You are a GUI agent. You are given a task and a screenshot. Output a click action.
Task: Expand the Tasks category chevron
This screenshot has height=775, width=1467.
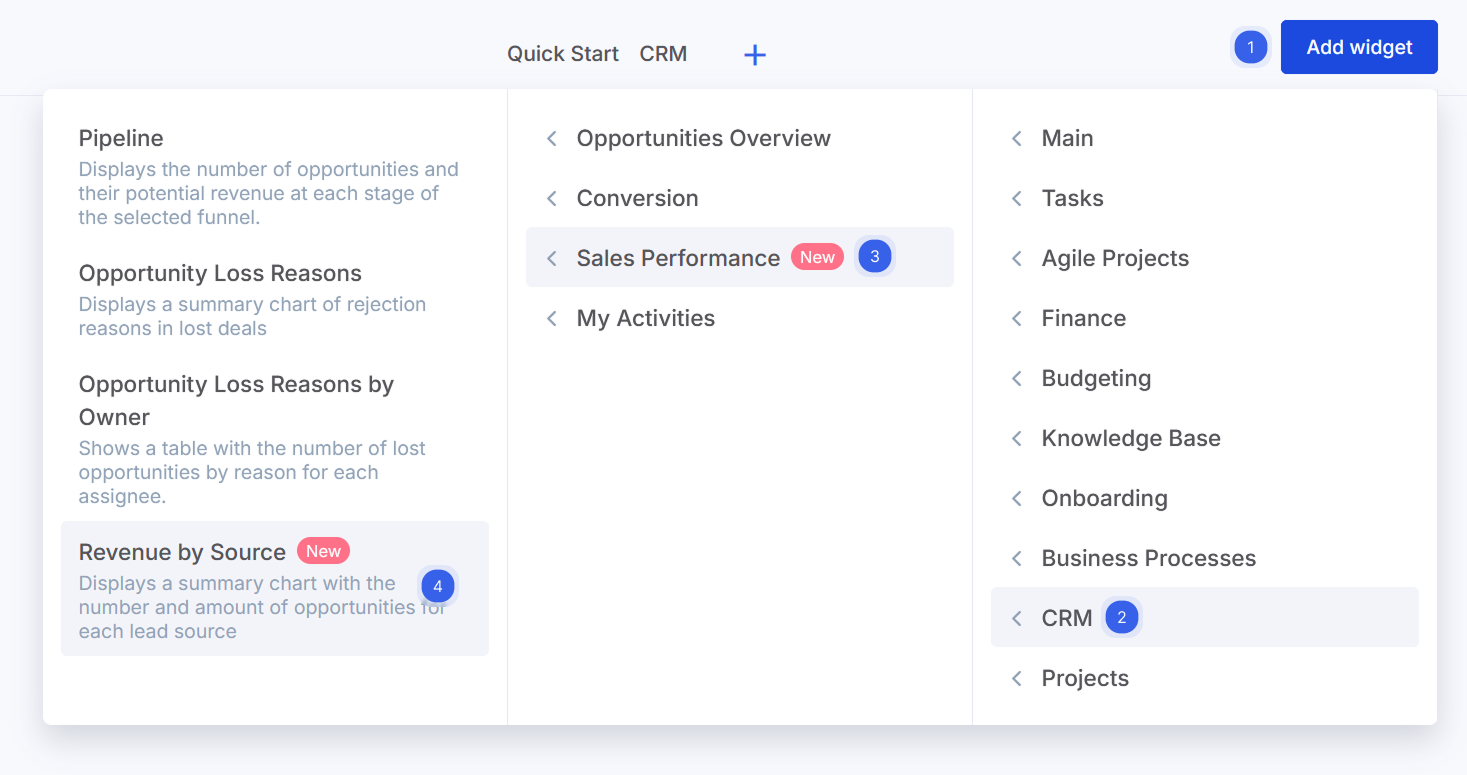tap(1017, 199)
